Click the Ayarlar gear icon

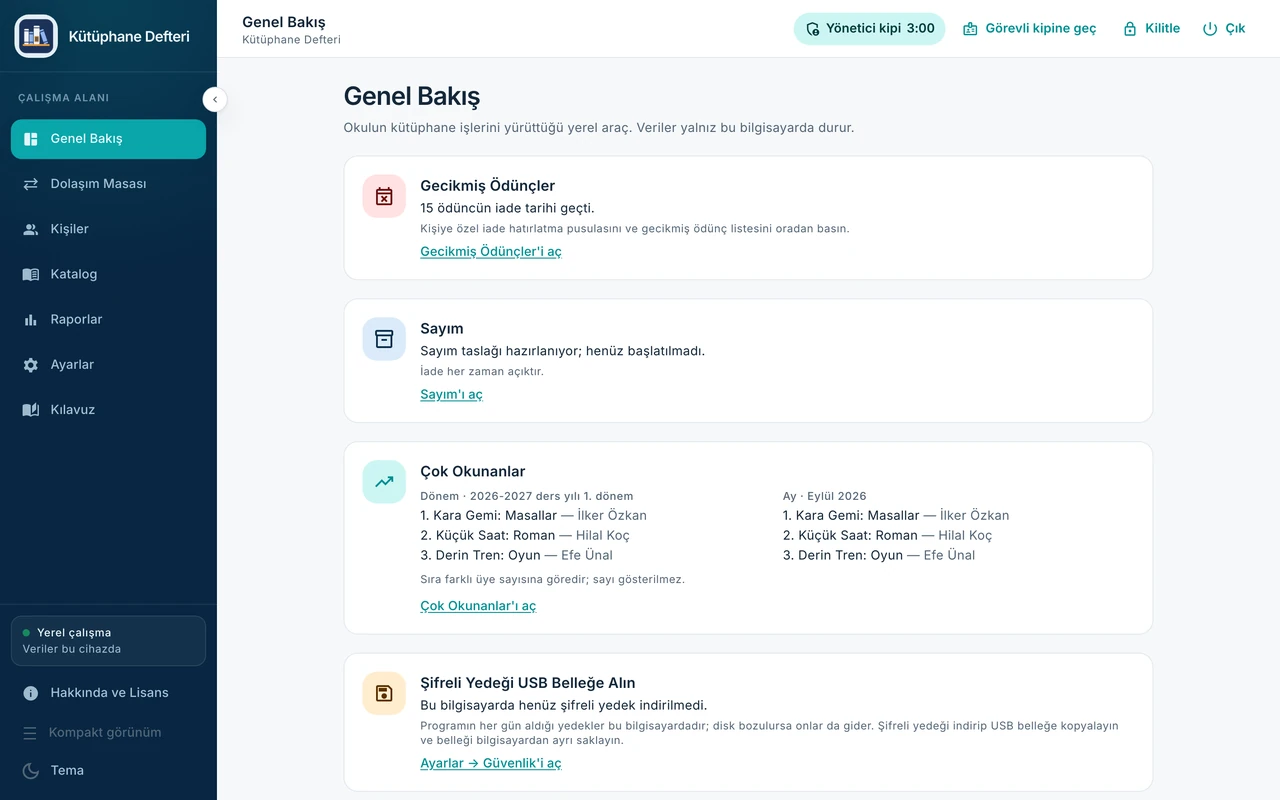(31, 365)
